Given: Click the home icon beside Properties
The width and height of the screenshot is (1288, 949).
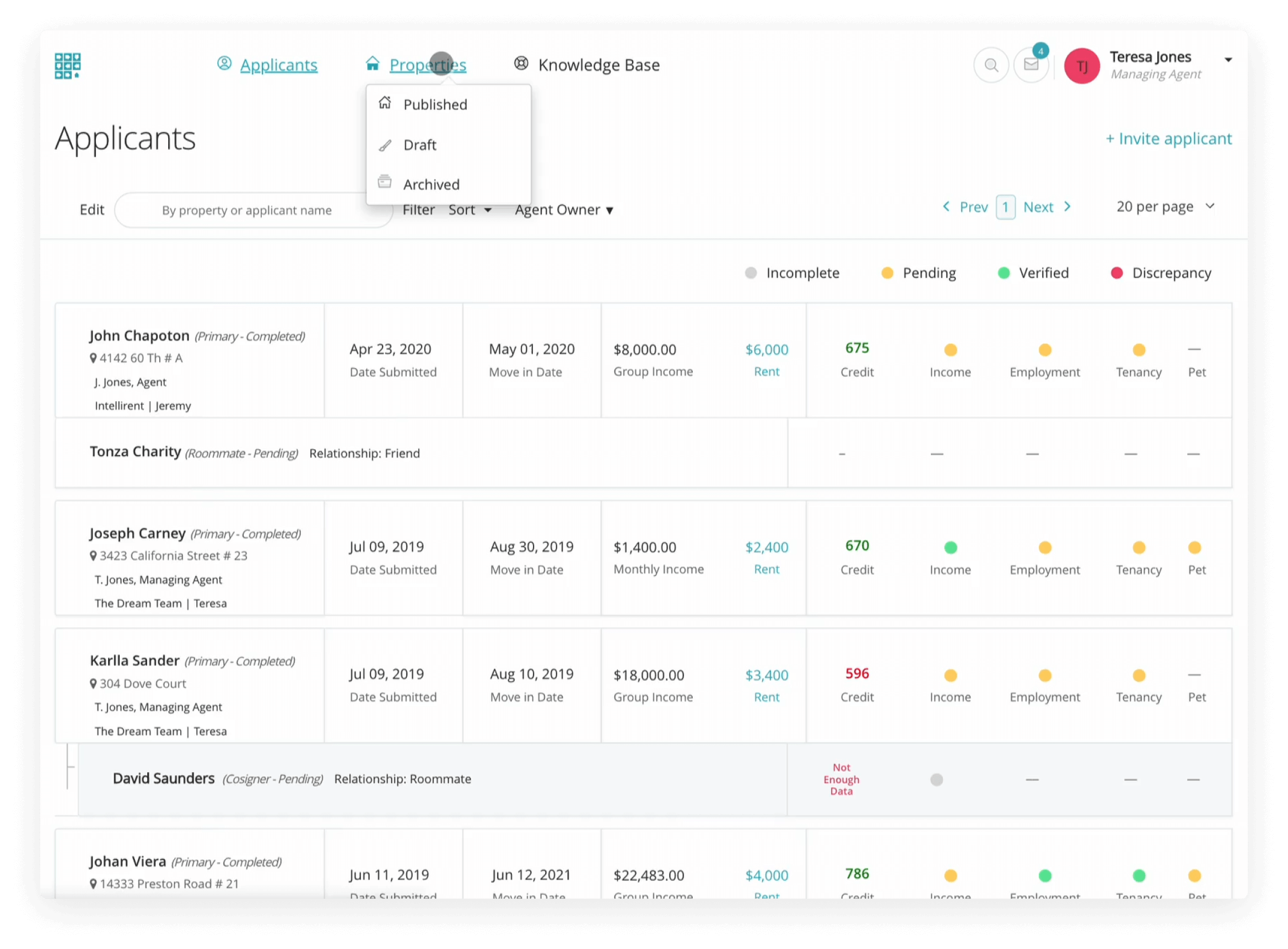Looking at the screenshot, I should pos(372,64).
